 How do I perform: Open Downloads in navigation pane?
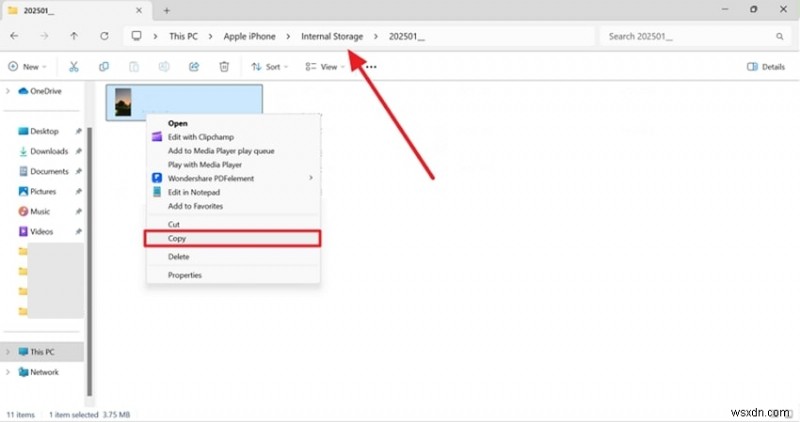[x=43, y=151]
